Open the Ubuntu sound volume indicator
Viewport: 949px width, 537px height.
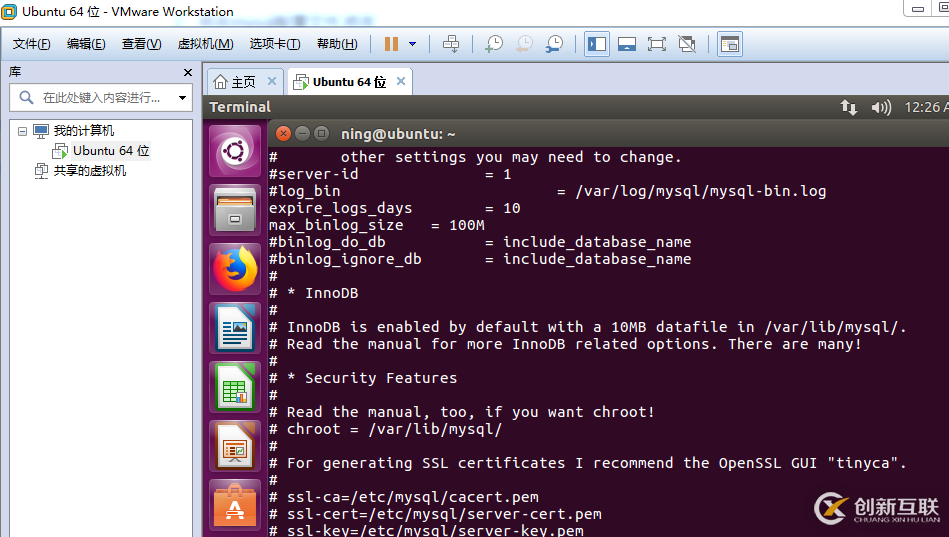(881, 107)
